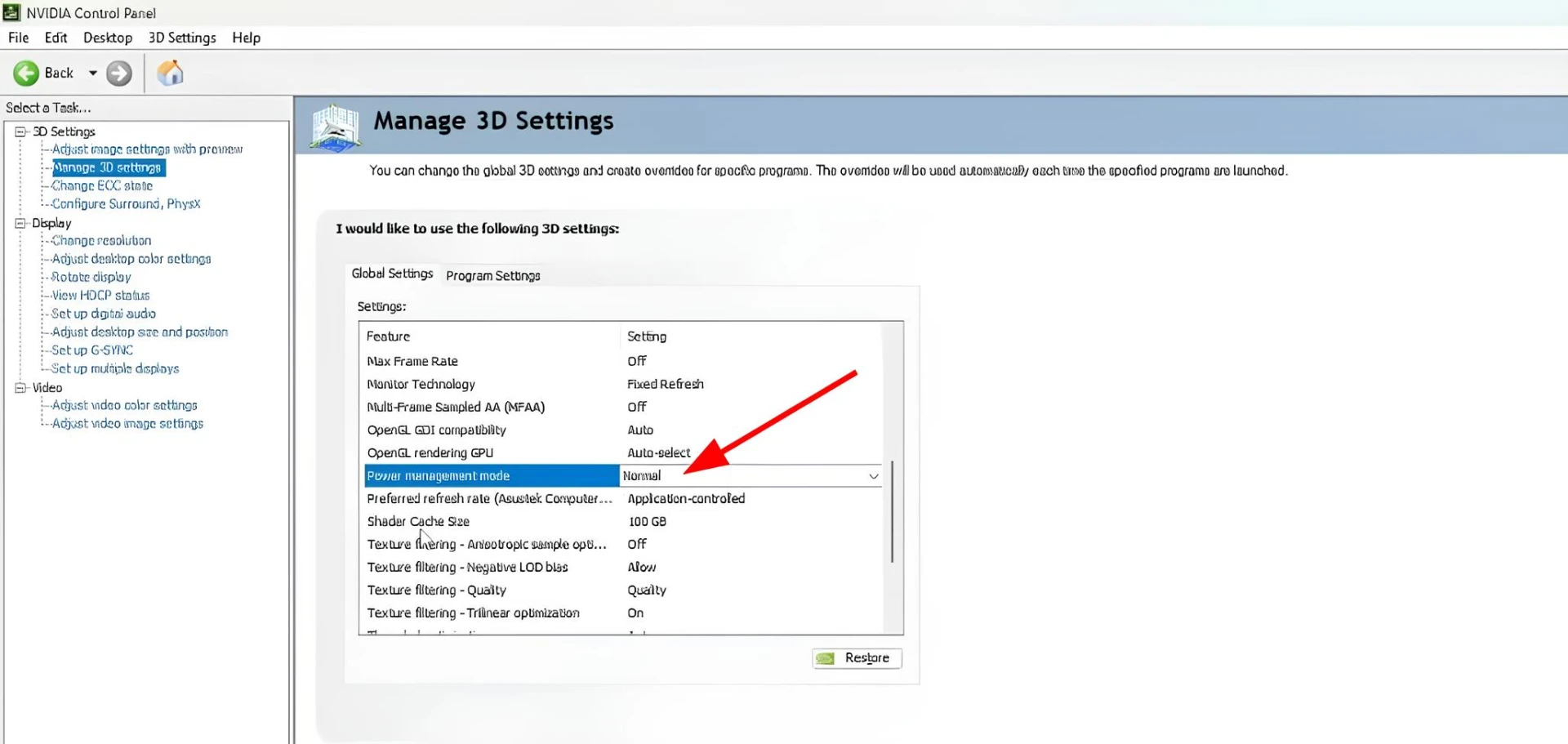Select Adjust desktop color settings
Viewport: 1568px width, 744px height.
tap(131, 259)
